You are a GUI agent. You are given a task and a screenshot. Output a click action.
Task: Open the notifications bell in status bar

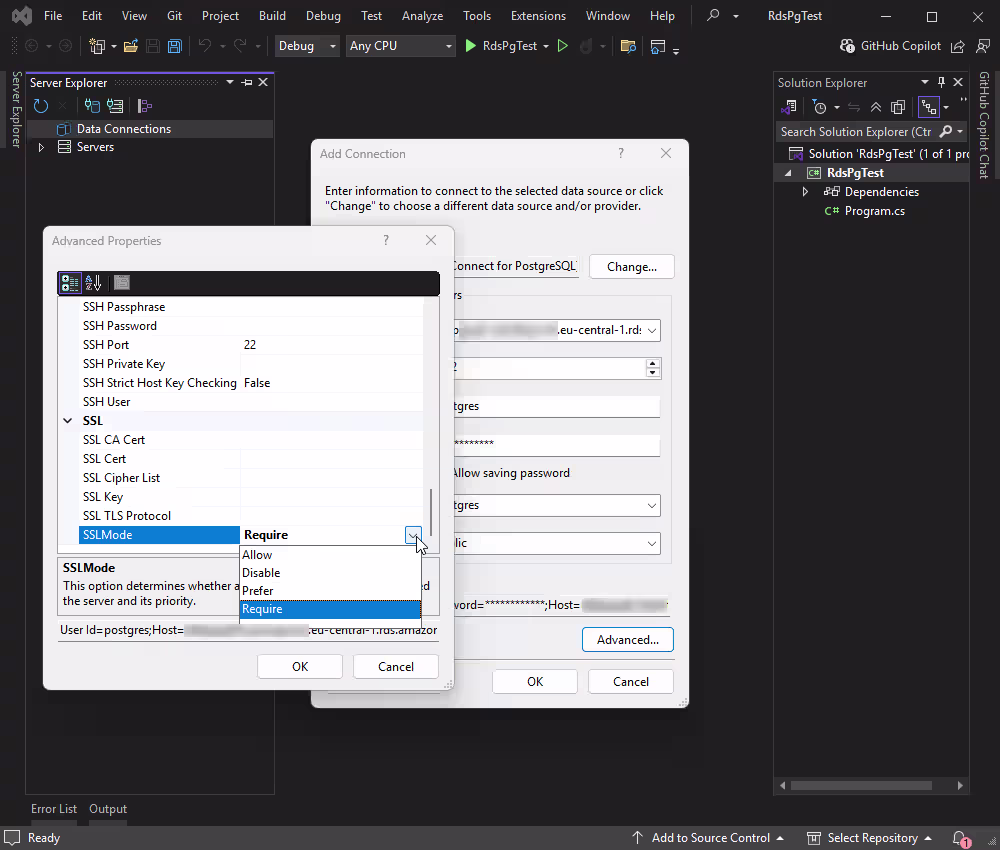[959, 838]
